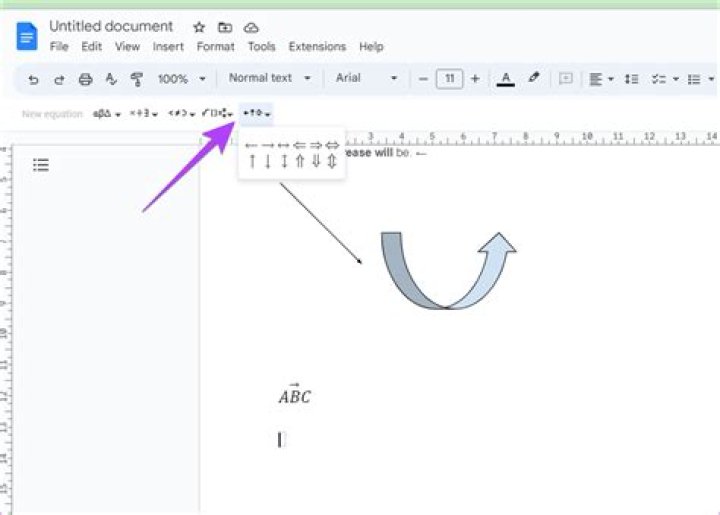Open the text color picker
The height and width of the screenshot is (515, 720).
pyautogui.click(x=506, y=79)
